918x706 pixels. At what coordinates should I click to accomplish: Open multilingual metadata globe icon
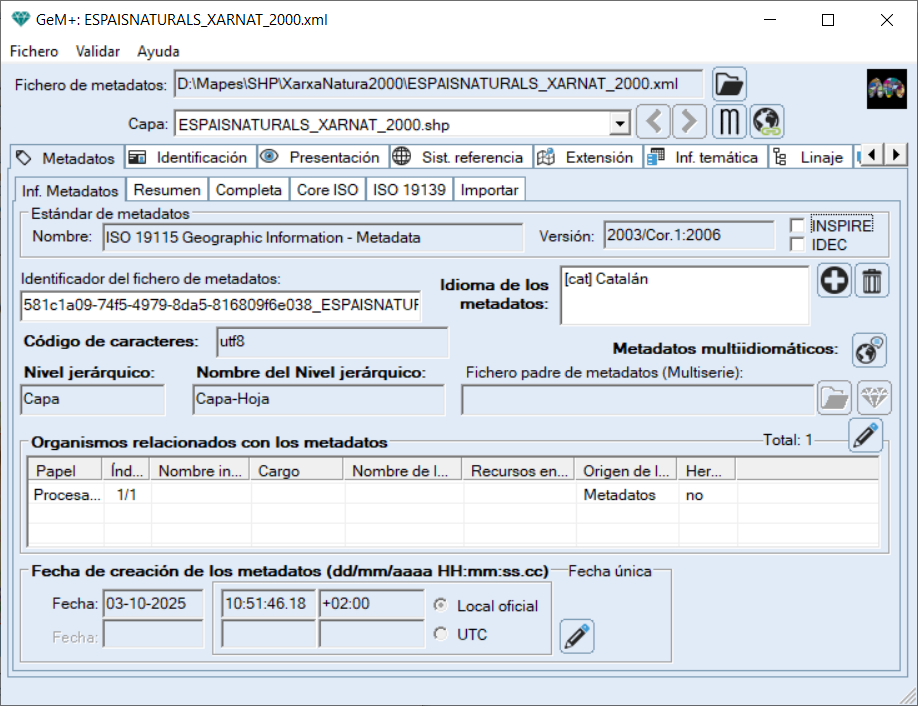869,350
